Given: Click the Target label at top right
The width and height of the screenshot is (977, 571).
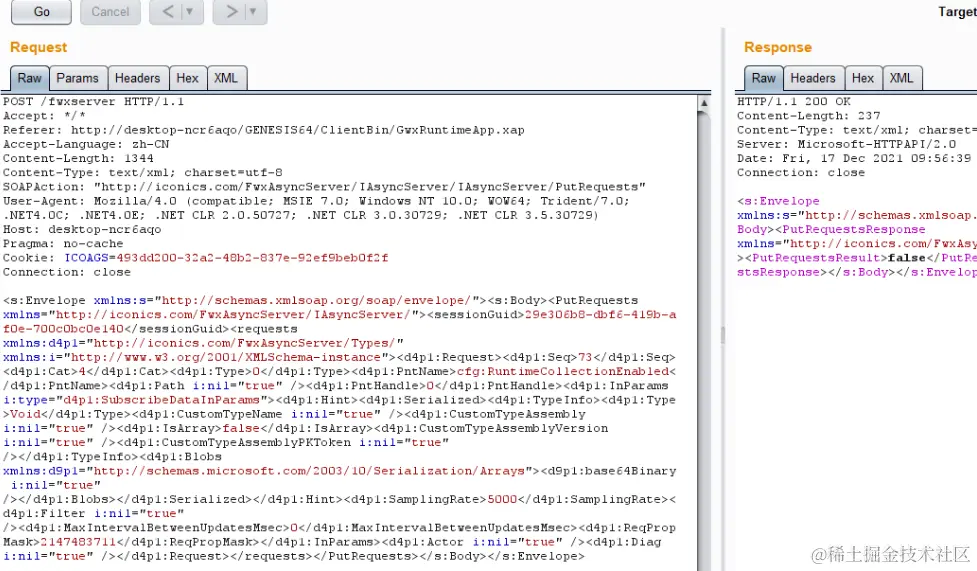Looking at the screenshot, I should point(958,12).
